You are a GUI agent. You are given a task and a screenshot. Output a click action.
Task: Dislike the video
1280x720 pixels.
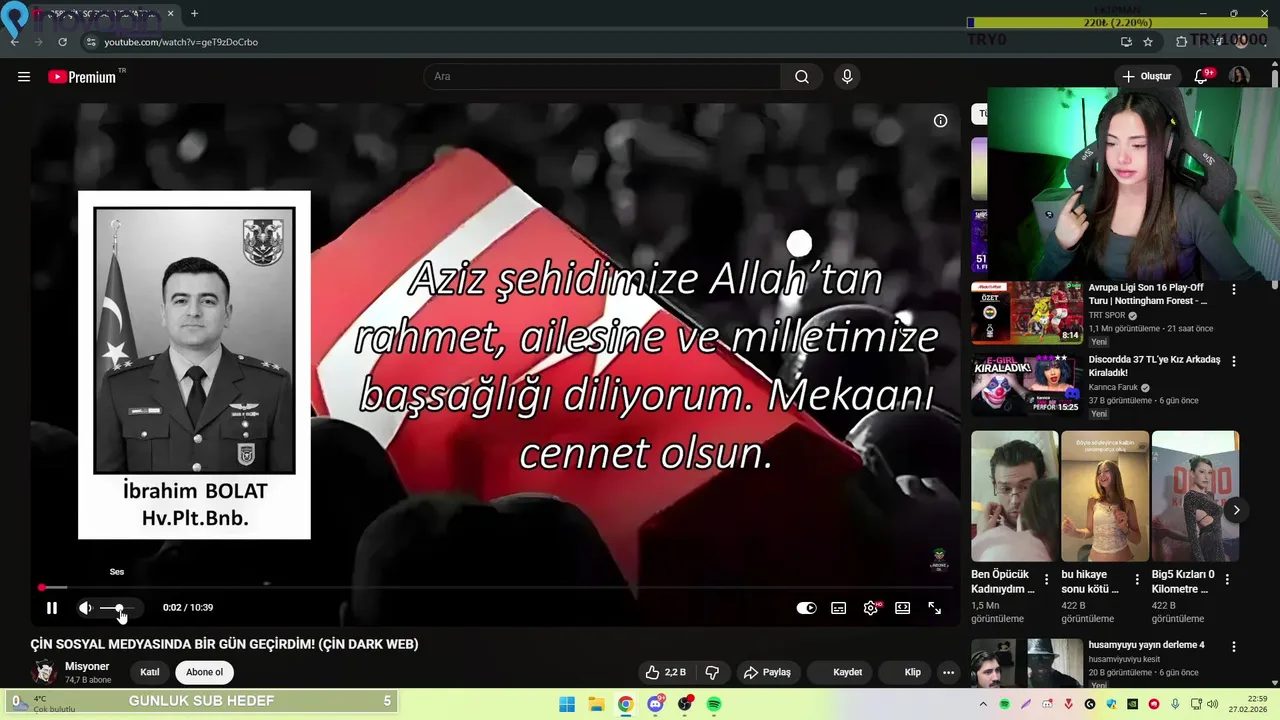coord(713,672)
